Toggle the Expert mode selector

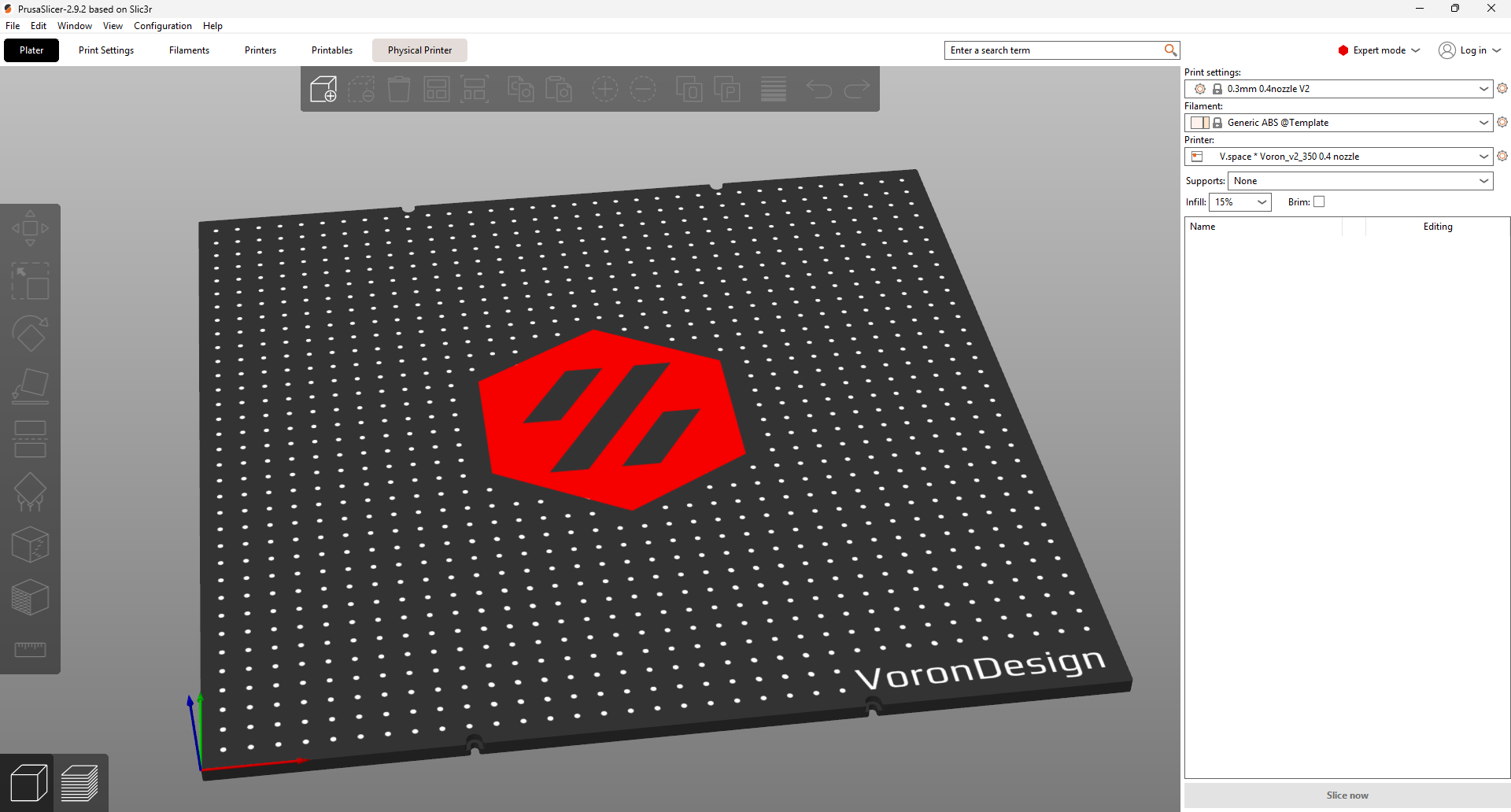click(1379, 50)
